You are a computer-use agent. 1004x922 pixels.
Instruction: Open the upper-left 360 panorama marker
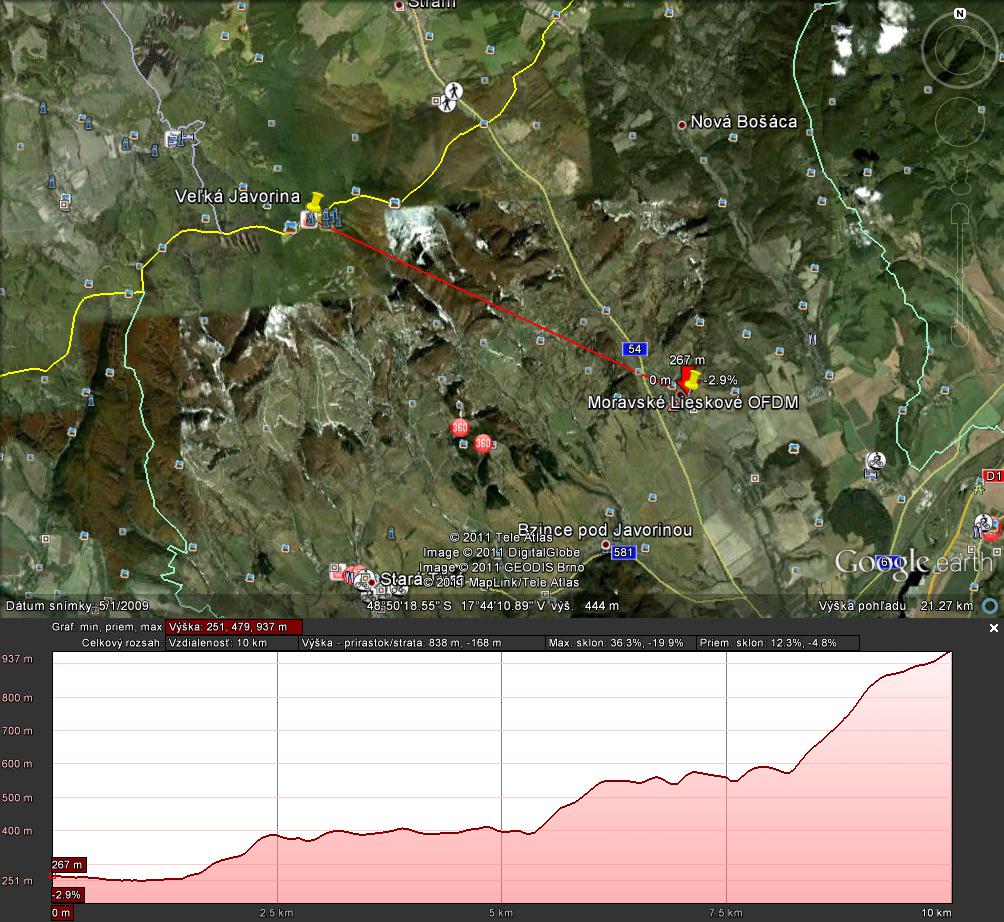tap(460, 428)
